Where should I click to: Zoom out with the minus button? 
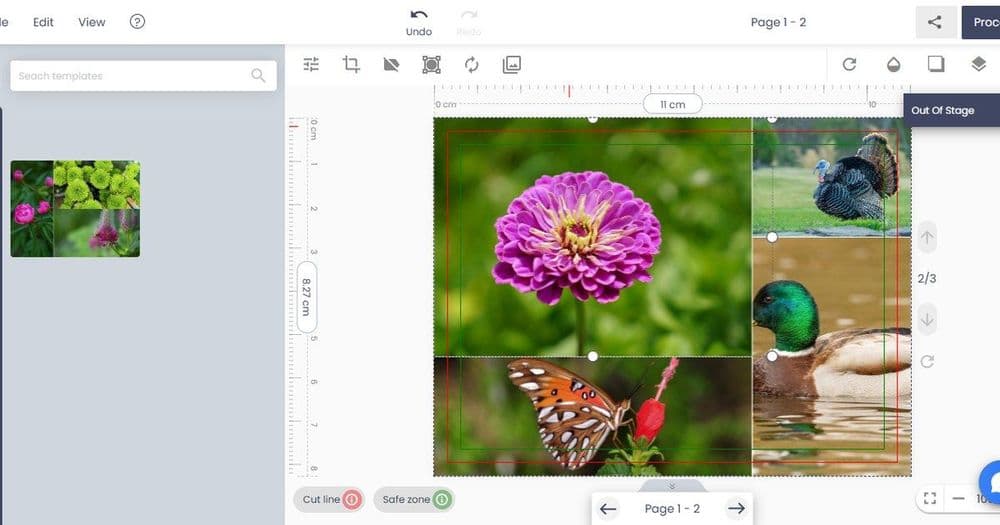[958, 498]
